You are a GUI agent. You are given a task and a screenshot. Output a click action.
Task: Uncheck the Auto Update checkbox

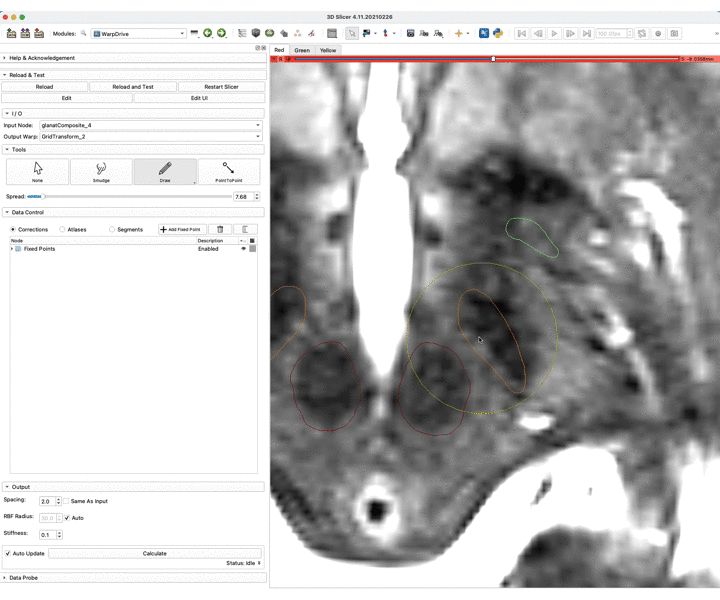point(8,553)
